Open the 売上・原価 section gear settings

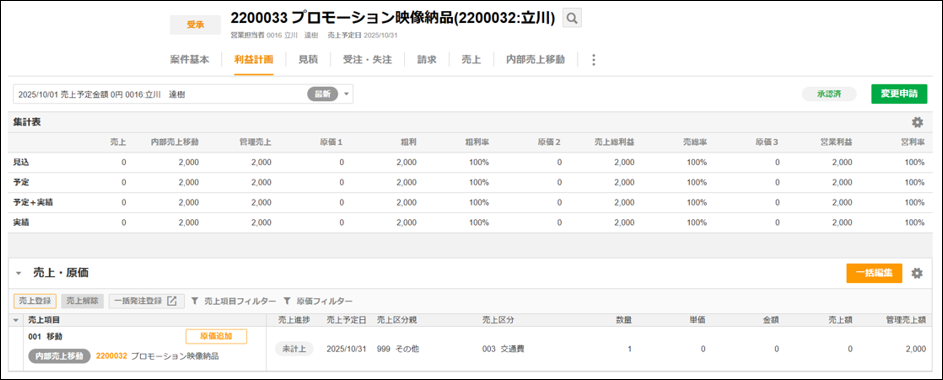click(x=917, y=273)
